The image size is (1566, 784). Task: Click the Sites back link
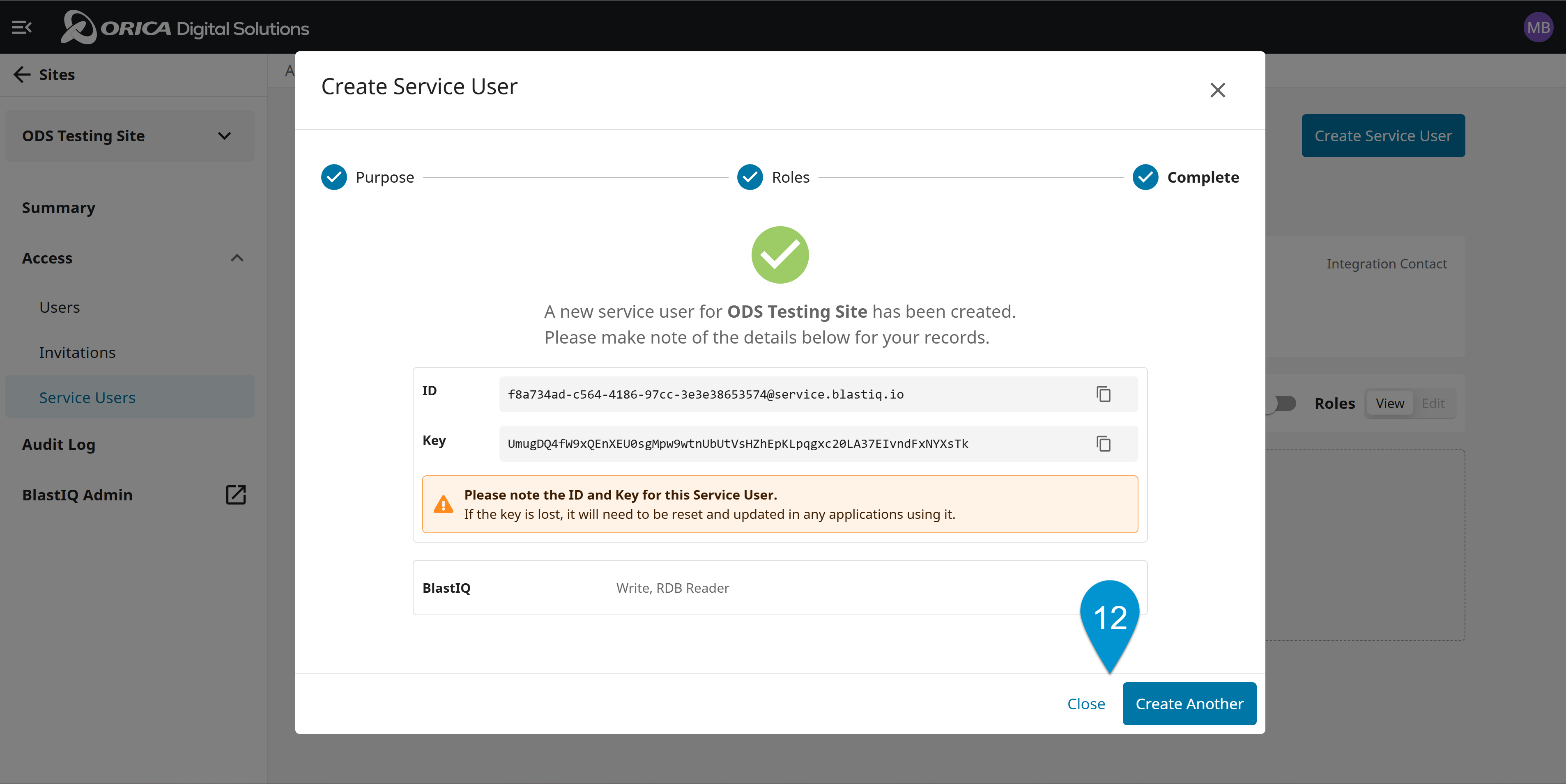pos(57,74)
